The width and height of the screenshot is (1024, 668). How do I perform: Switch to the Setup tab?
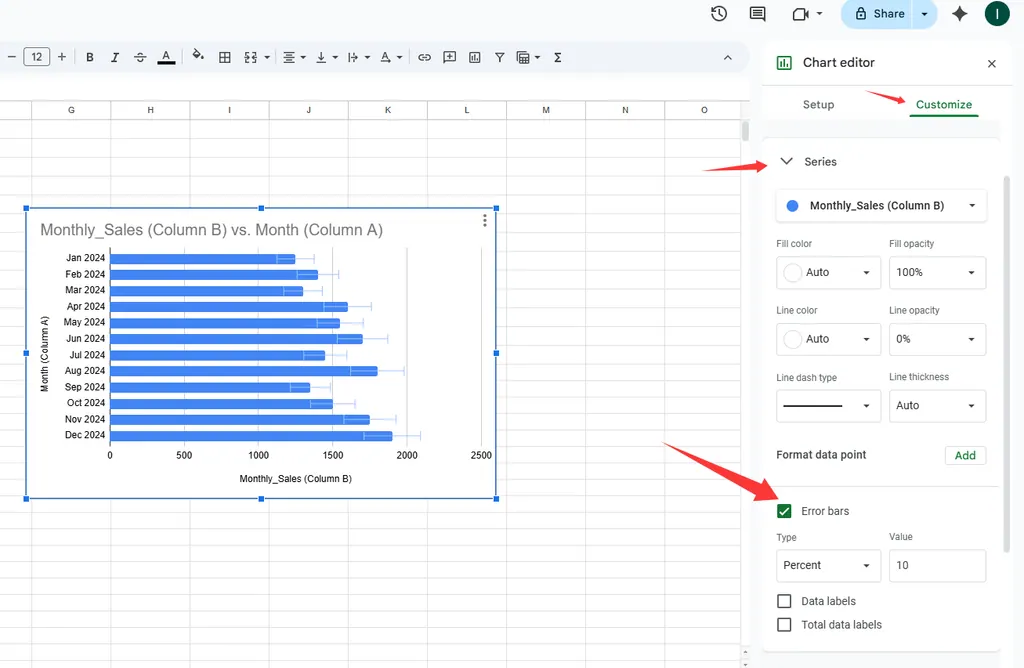818,104
